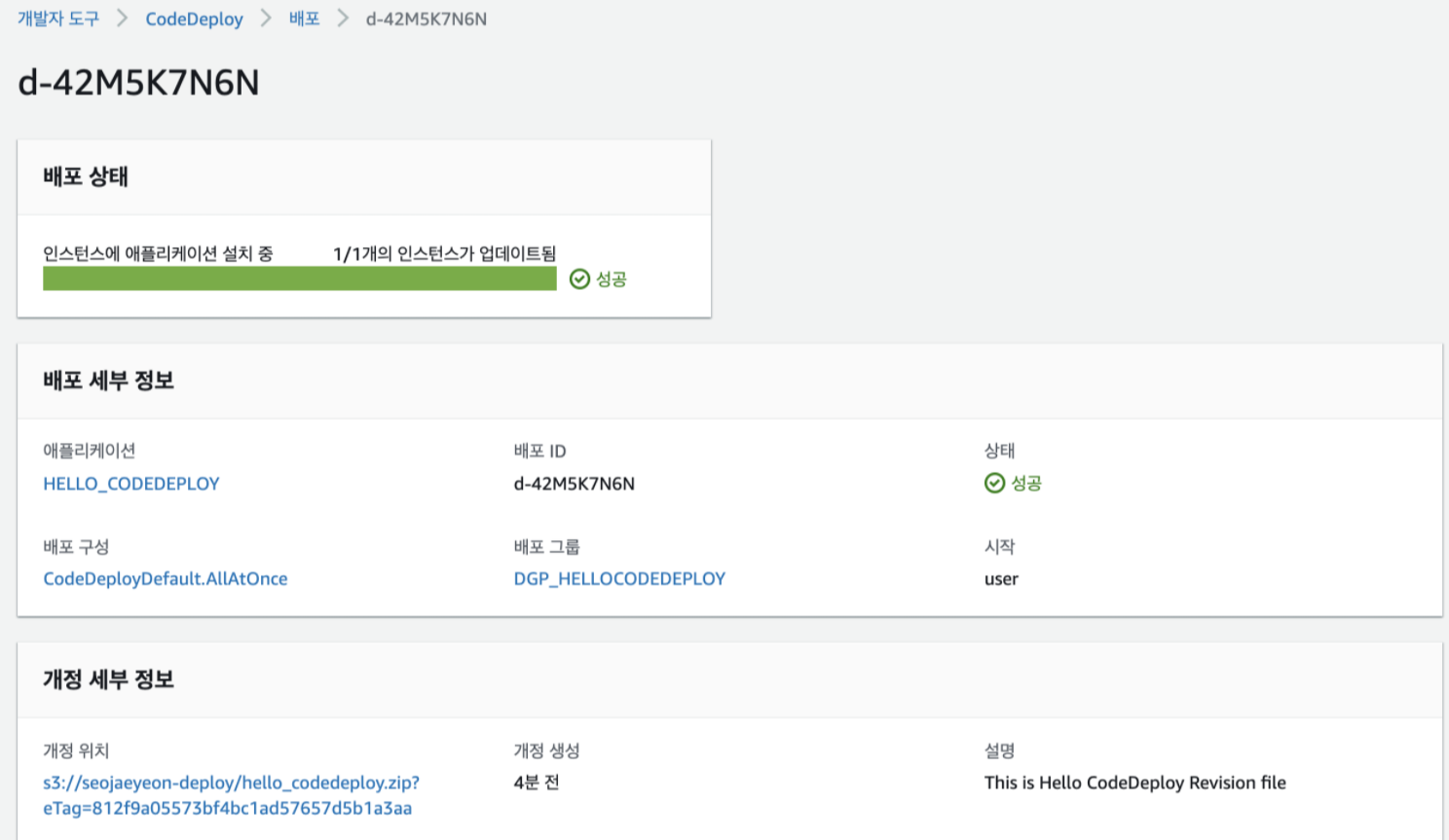
Task: Click the '1/1개의 인스턴스가 업데이트됨' text
Action: pyautogui.click(x=445, y=254)
